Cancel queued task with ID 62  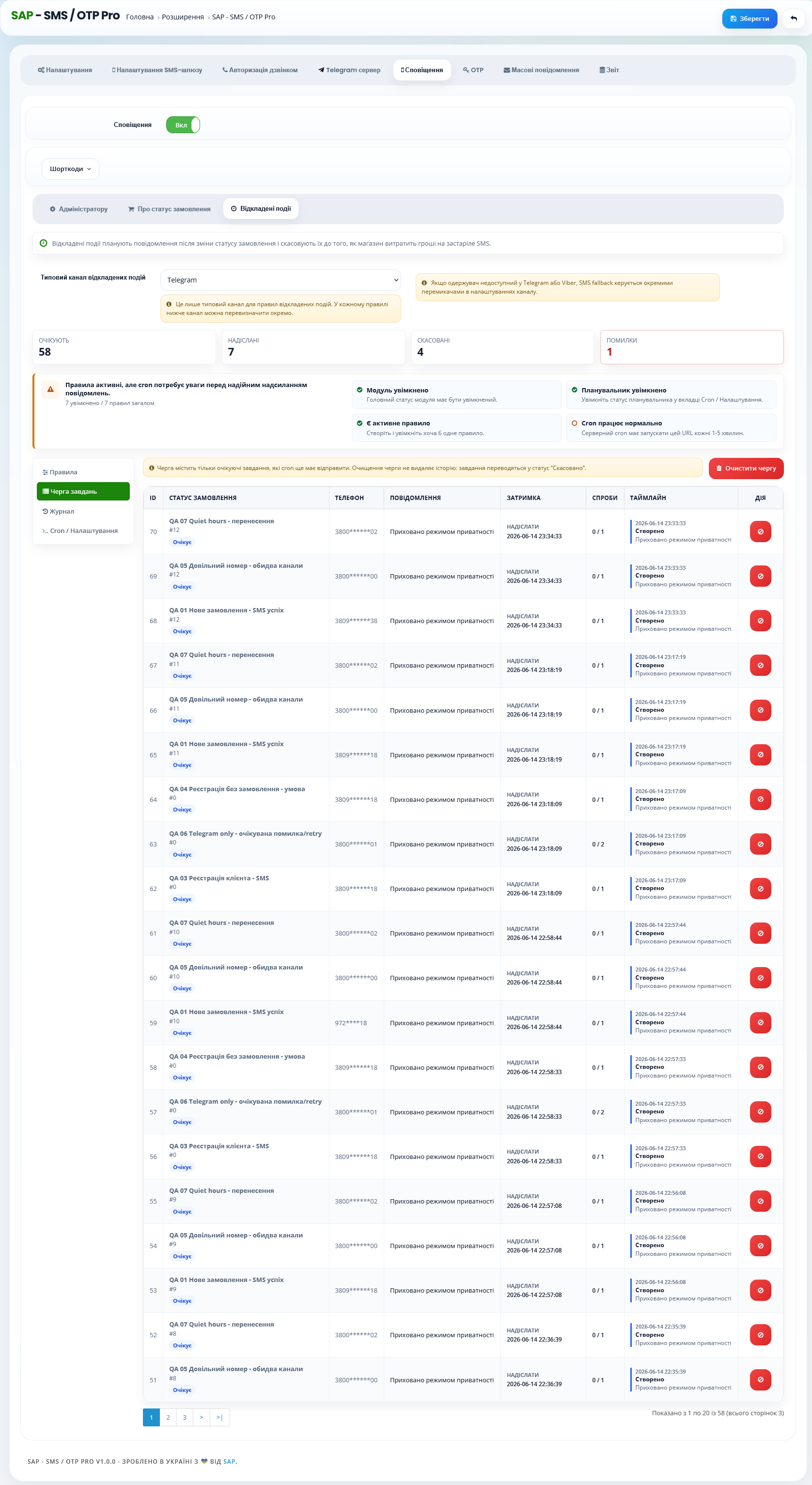click(x=760, y=889)
